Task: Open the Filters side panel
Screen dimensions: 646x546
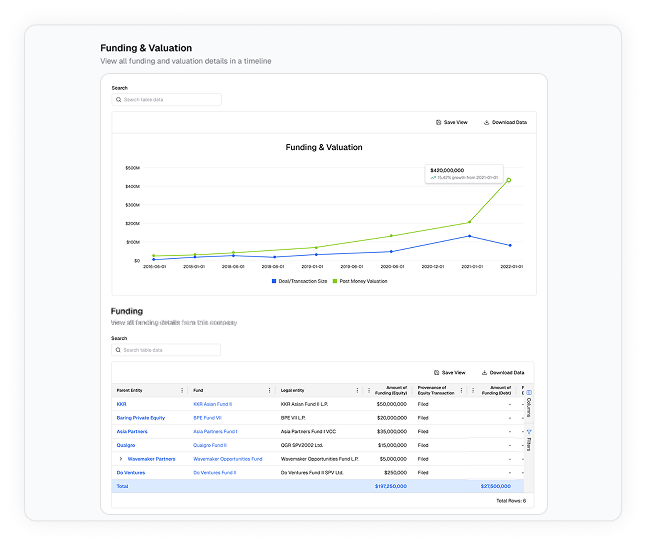Action: [528, 441]
